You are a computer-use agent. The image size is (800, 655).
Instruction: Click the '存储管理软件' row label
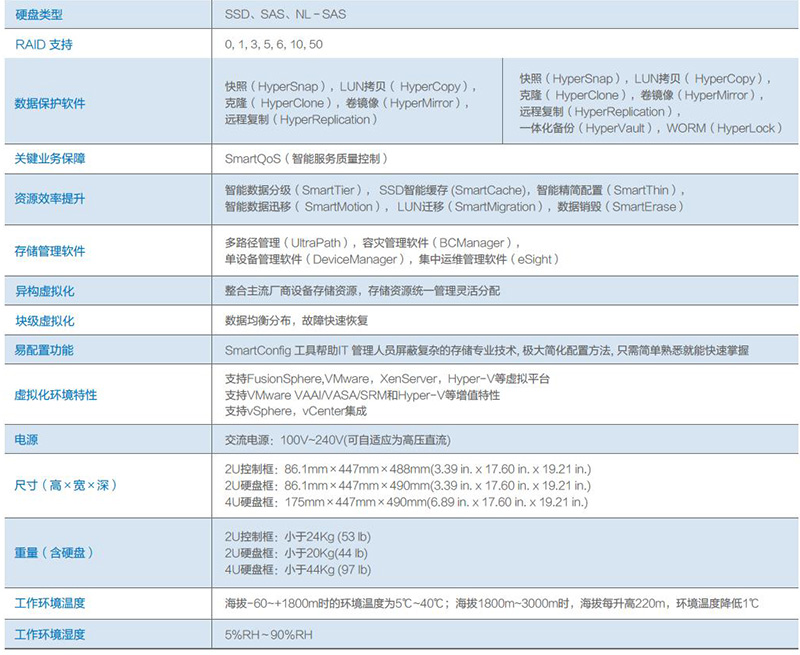[50, 251]
